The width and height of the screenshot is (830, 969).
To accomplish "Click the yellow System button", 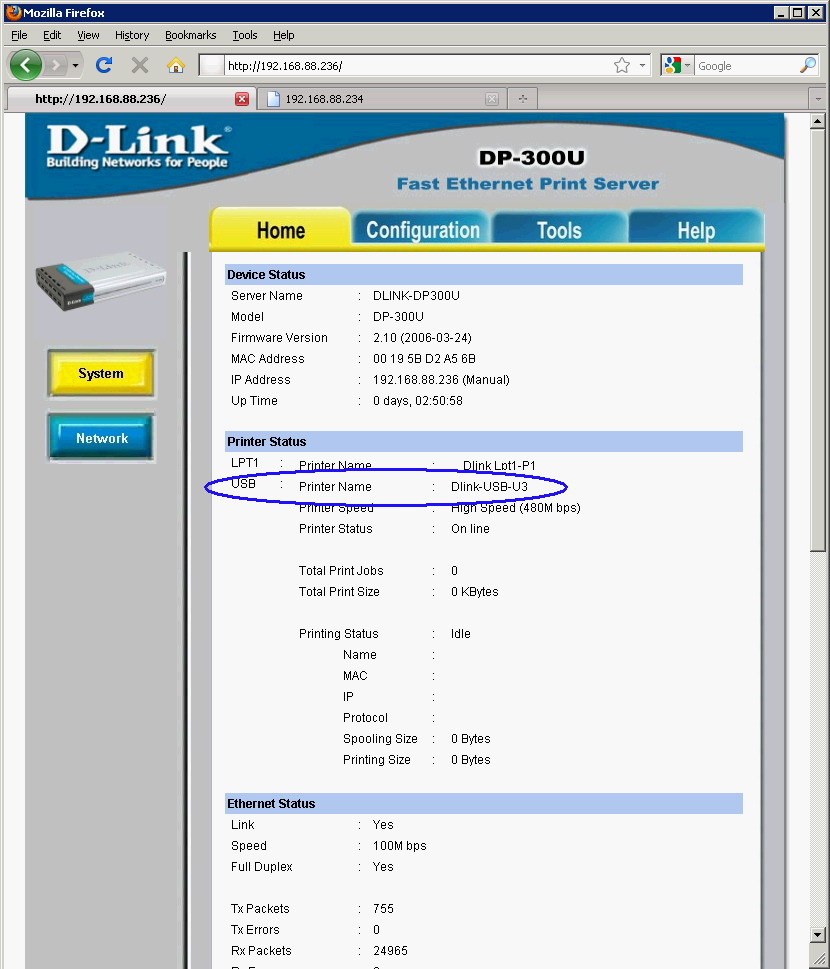I will [101, 373].
